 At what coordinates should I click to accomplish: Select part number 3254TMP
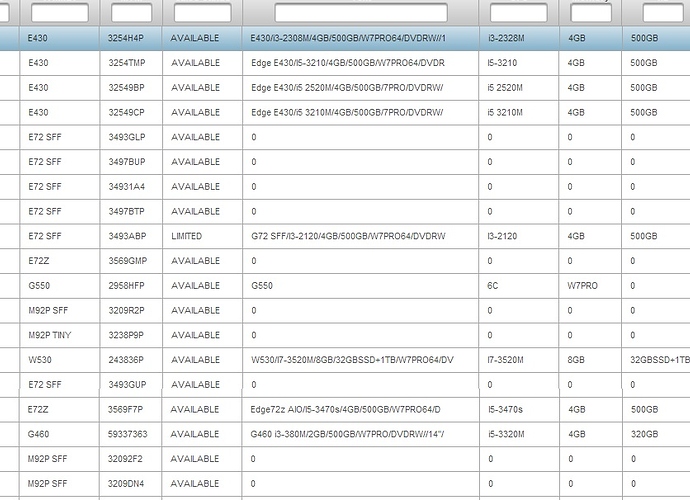click(127, 63)
